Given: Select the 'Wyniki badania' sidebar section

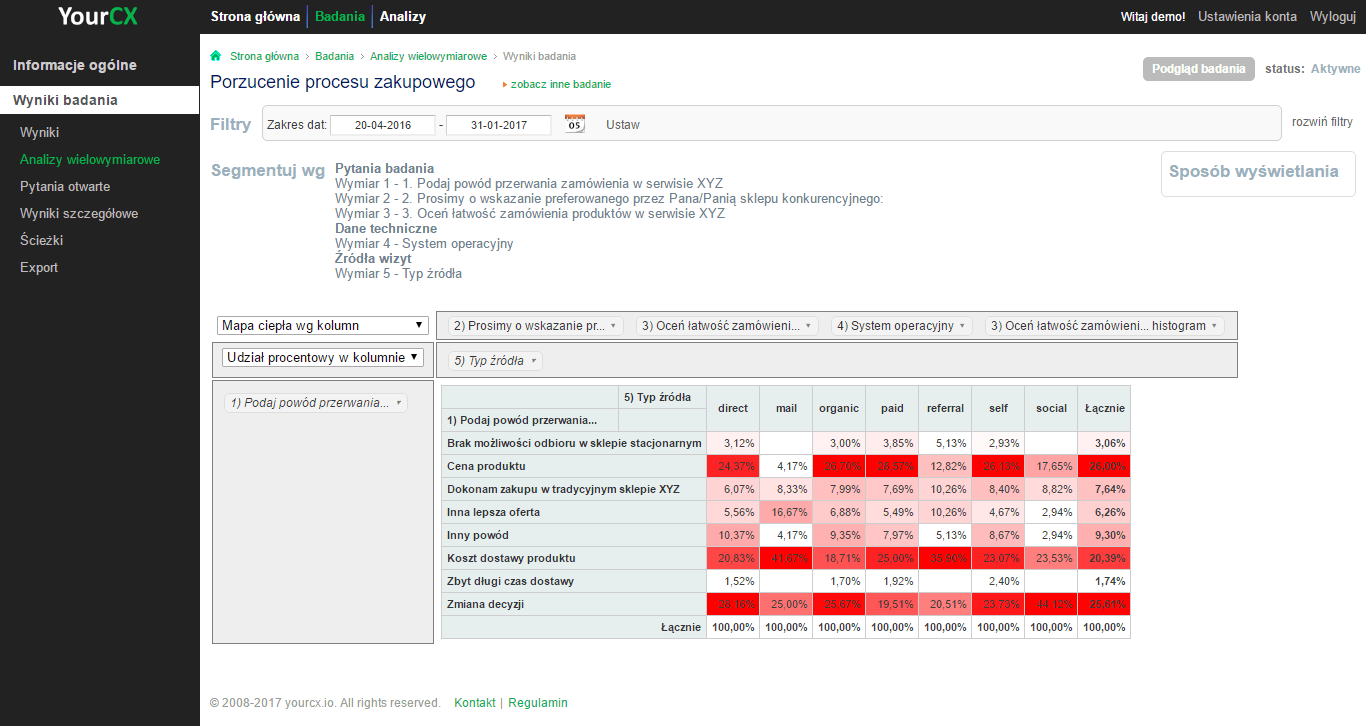Looking at the screenshot, I should [x=100, y=100].
